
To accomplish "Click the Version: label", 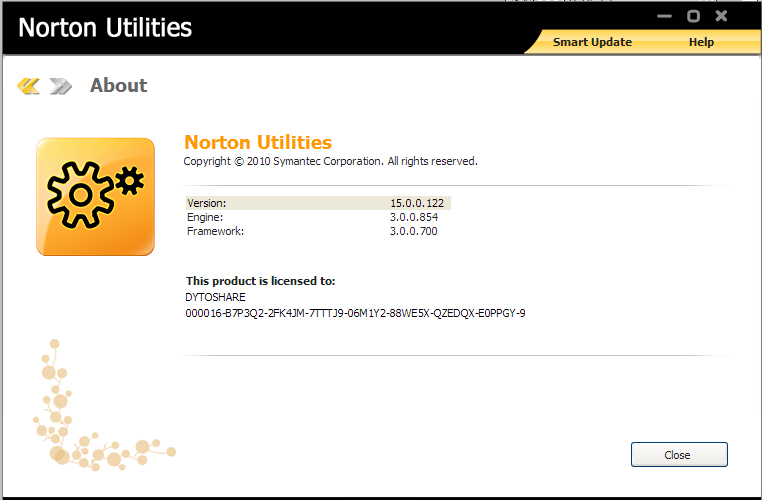I will (207, 203).
